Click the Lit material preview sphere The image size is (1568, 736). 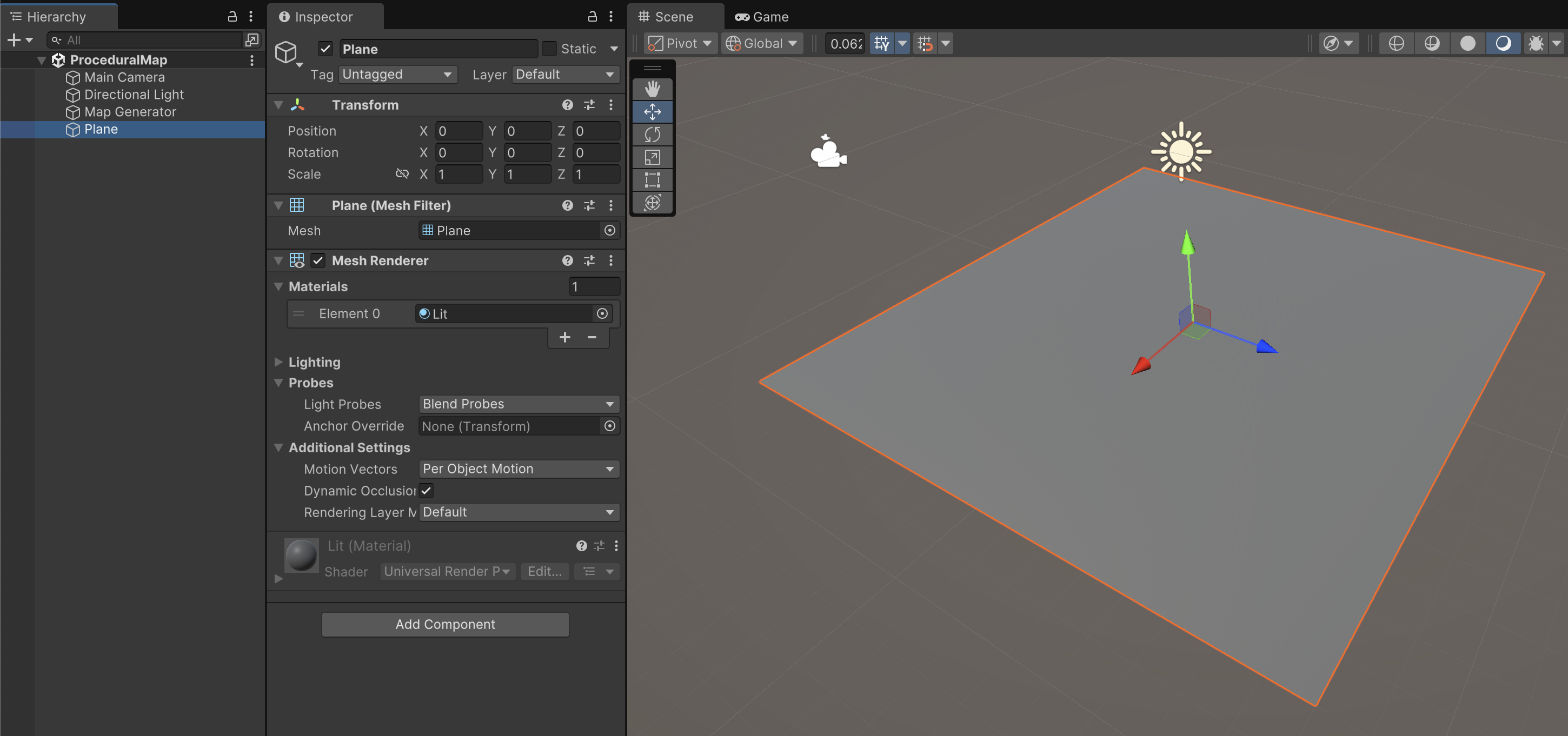[302, 554]
